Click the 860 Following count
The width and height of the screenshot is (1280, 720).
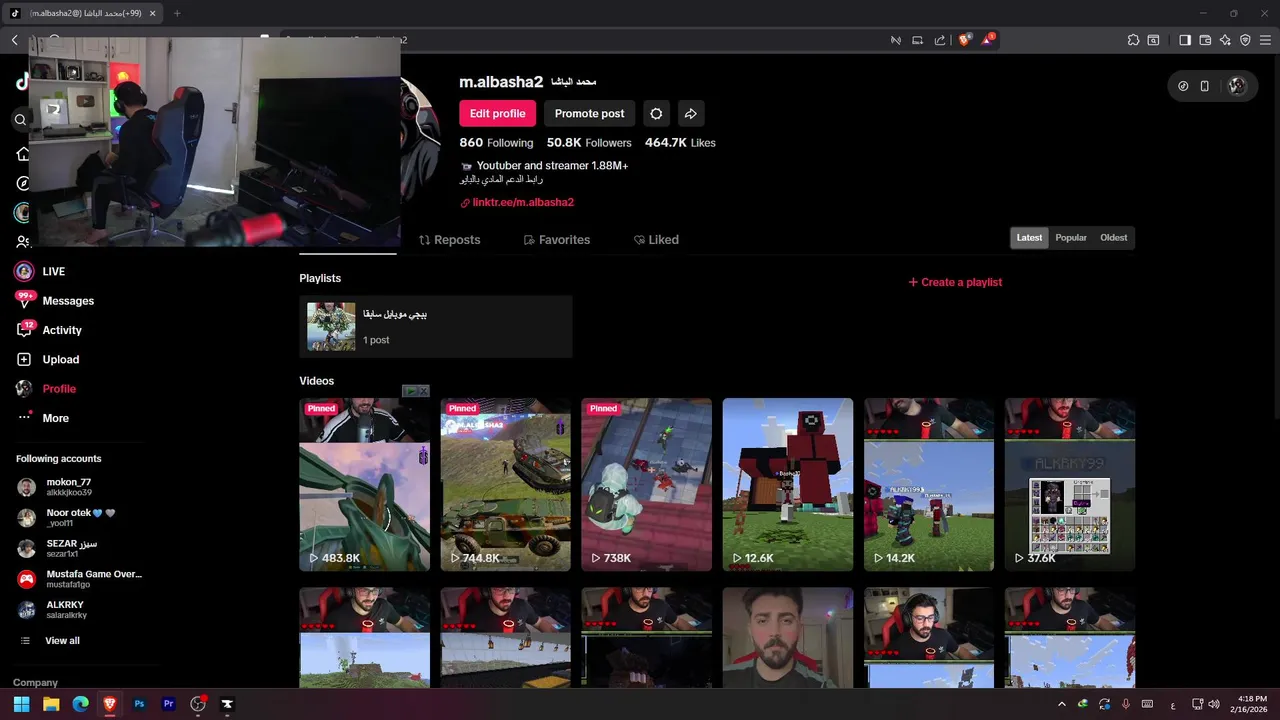pyautogui.click(x=496, y=143)
